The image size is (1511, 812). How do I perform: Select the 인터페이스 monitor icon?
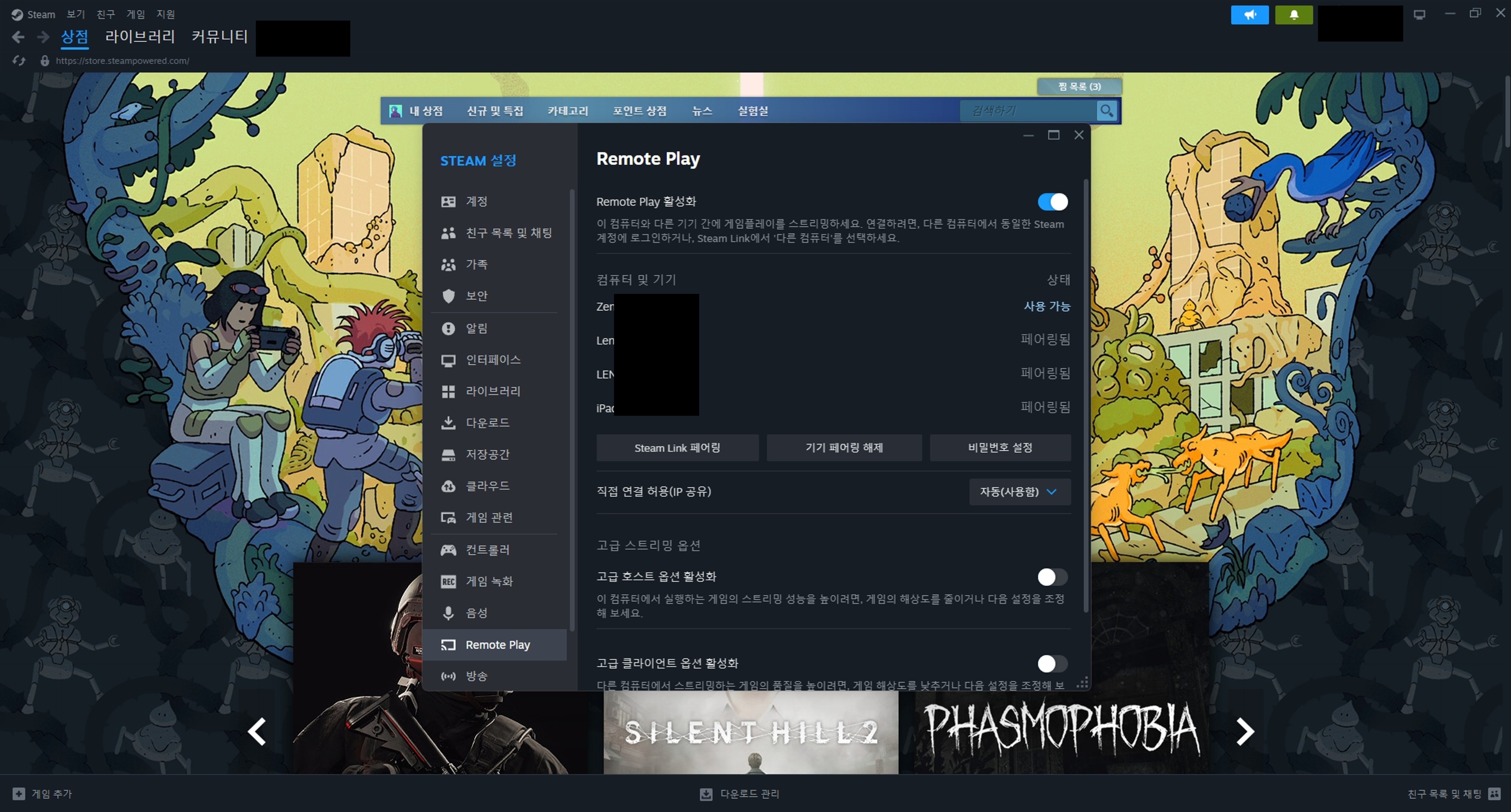(x=448, y=361)
